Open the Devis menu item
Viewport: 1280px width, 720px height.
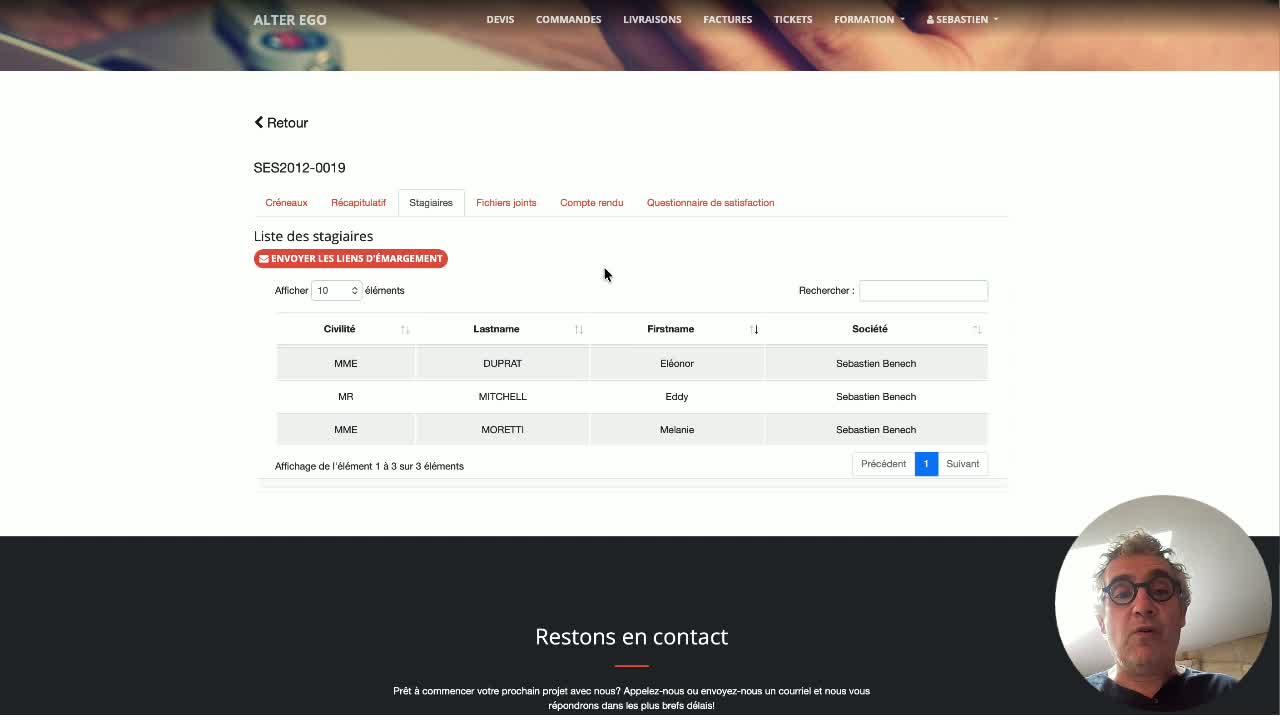coord(500,19)
